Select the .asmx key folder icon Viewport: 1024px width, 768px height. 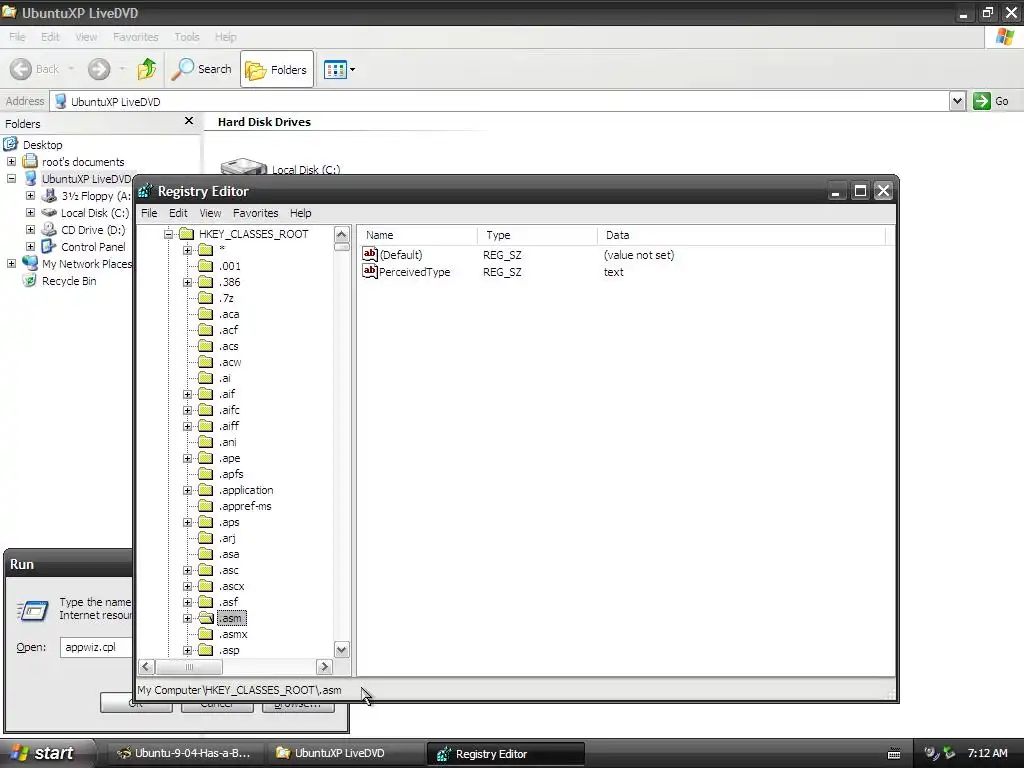(206, 634)
